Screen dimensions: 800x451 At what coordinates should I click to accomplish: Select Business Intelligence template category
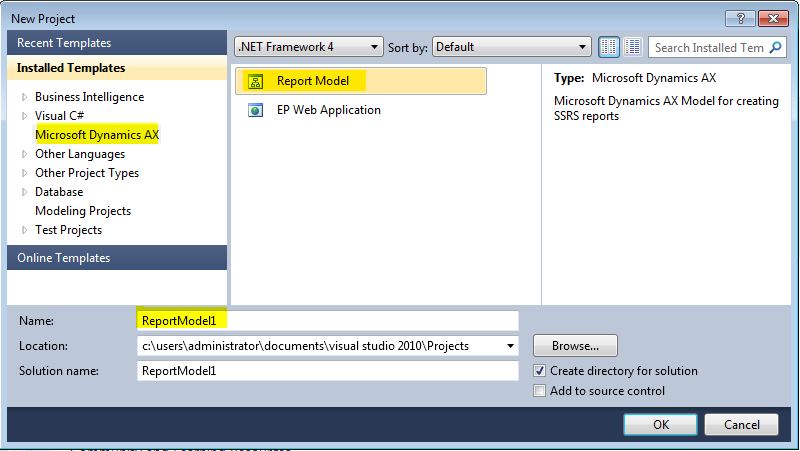[89, 97]
